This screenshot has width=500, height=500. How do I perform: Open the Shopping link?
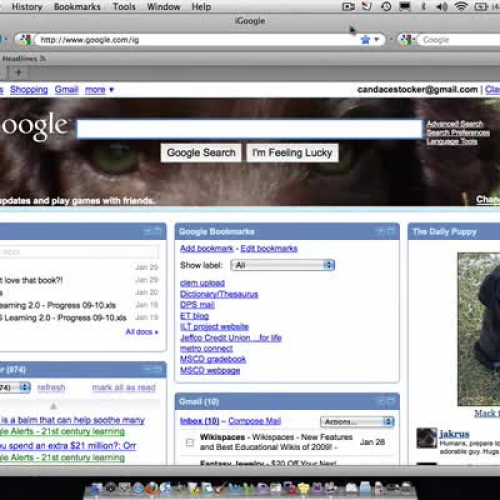click(29, 89)
